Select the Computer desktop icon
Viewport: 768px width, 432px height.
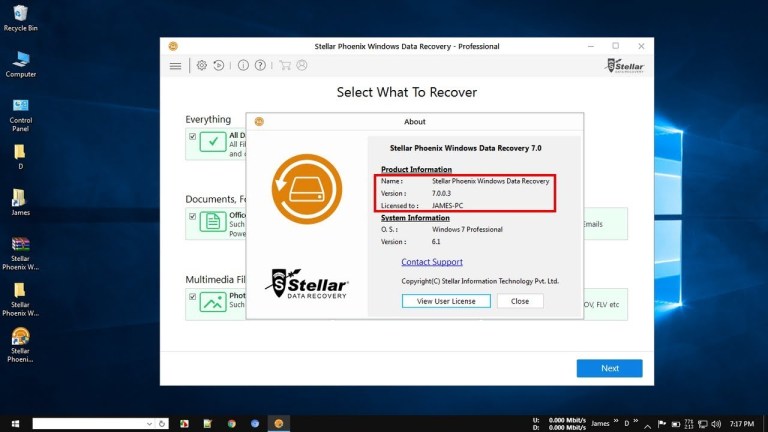point(20,64)
